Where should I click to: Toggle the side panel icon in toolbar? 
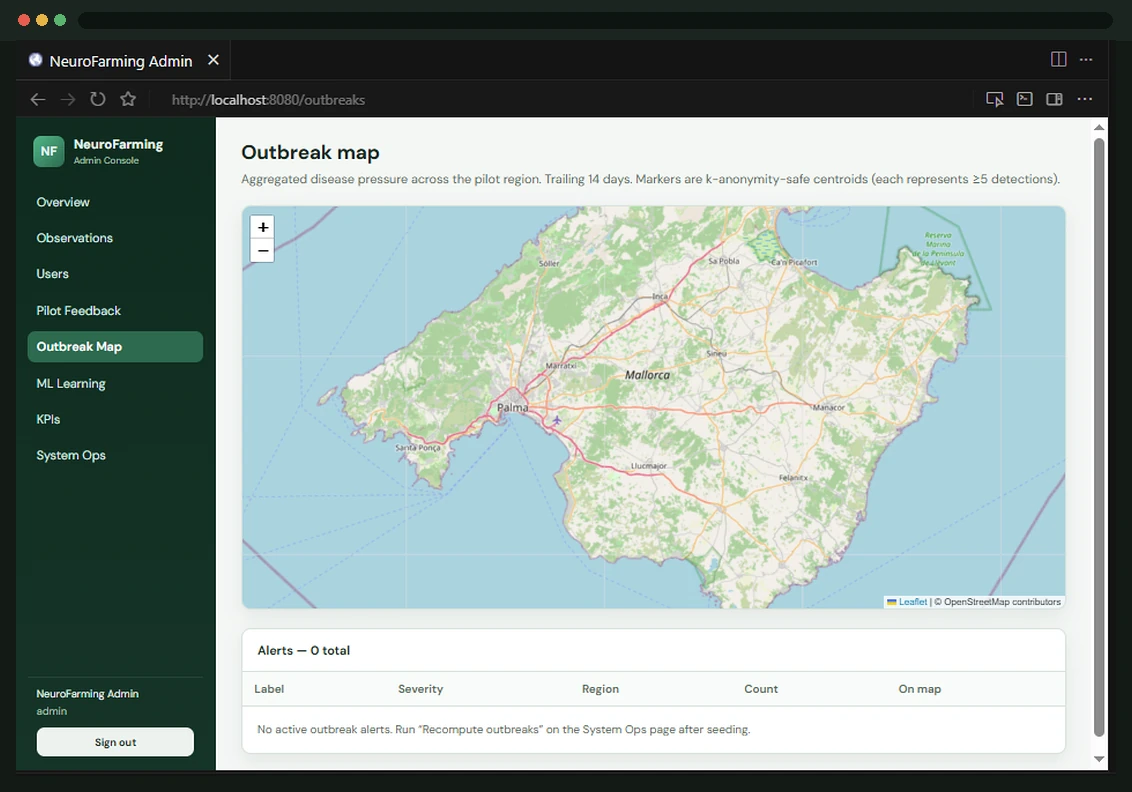1054,99
